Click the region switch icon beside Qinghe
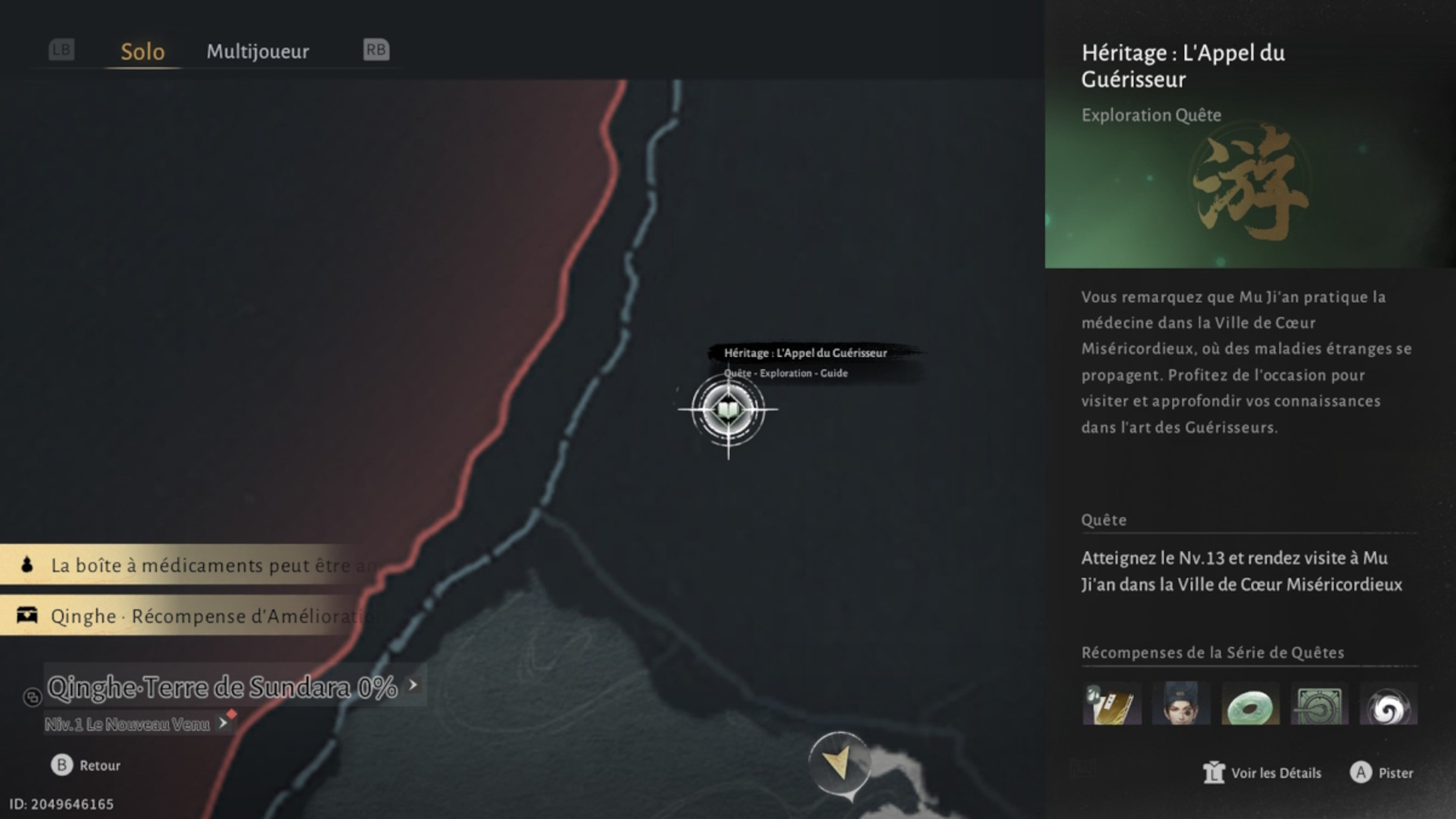 tap(32, 697)
